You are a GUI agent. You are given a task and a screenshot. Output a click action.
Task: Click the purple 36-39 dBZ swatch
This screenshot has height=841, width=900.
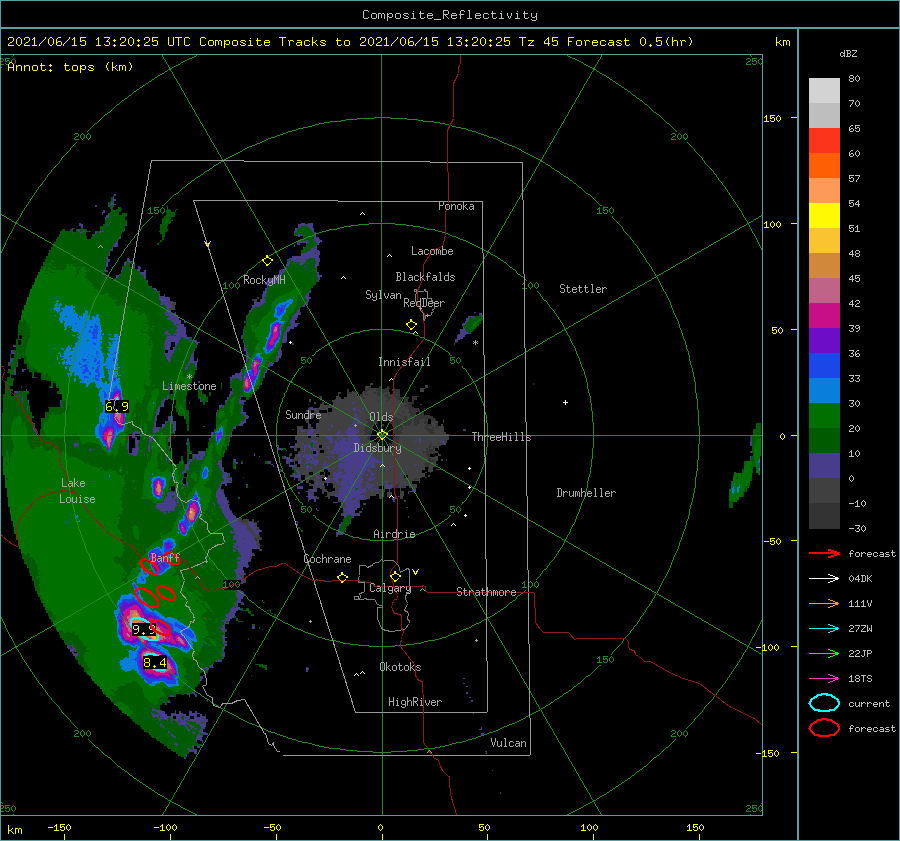coord(824,341)
